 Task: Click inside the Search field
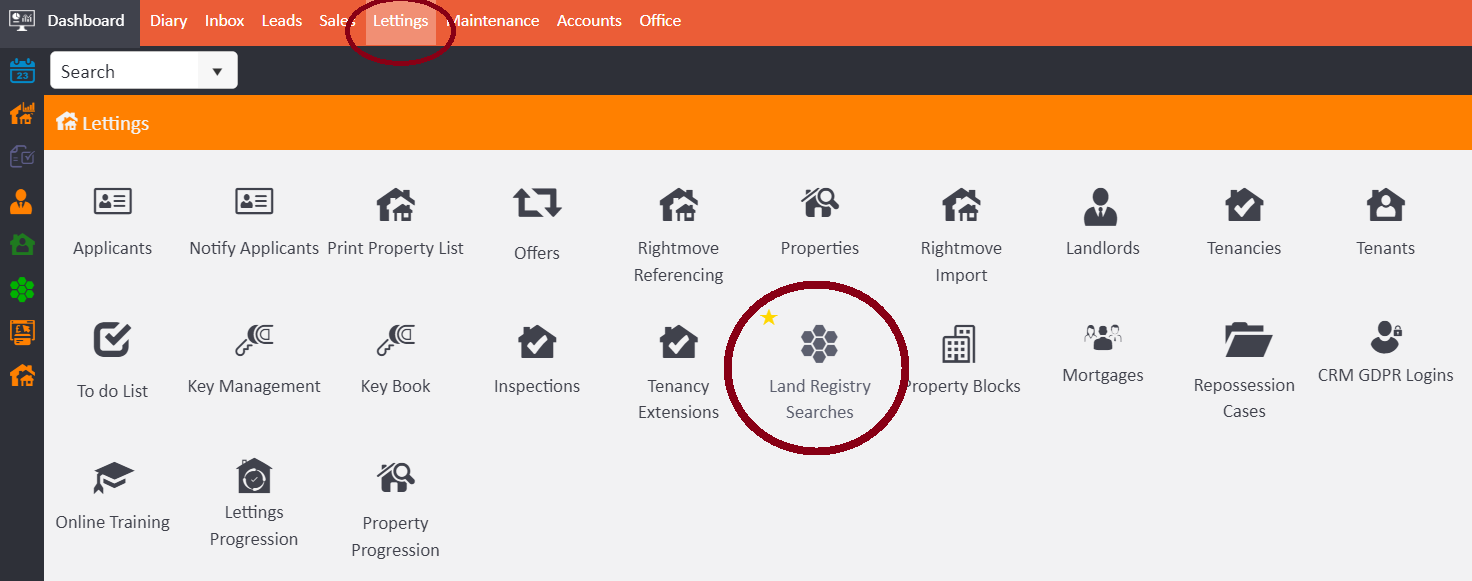pos(125,72)
